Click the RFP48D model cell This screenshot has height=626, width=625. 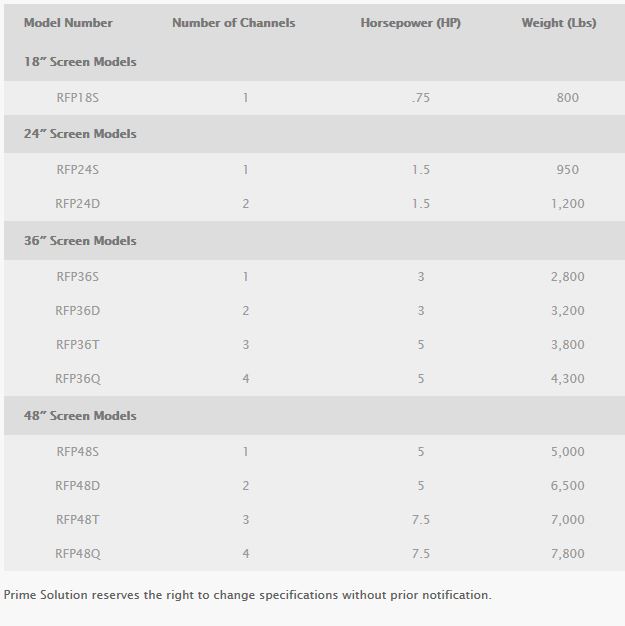click(78, 486)
